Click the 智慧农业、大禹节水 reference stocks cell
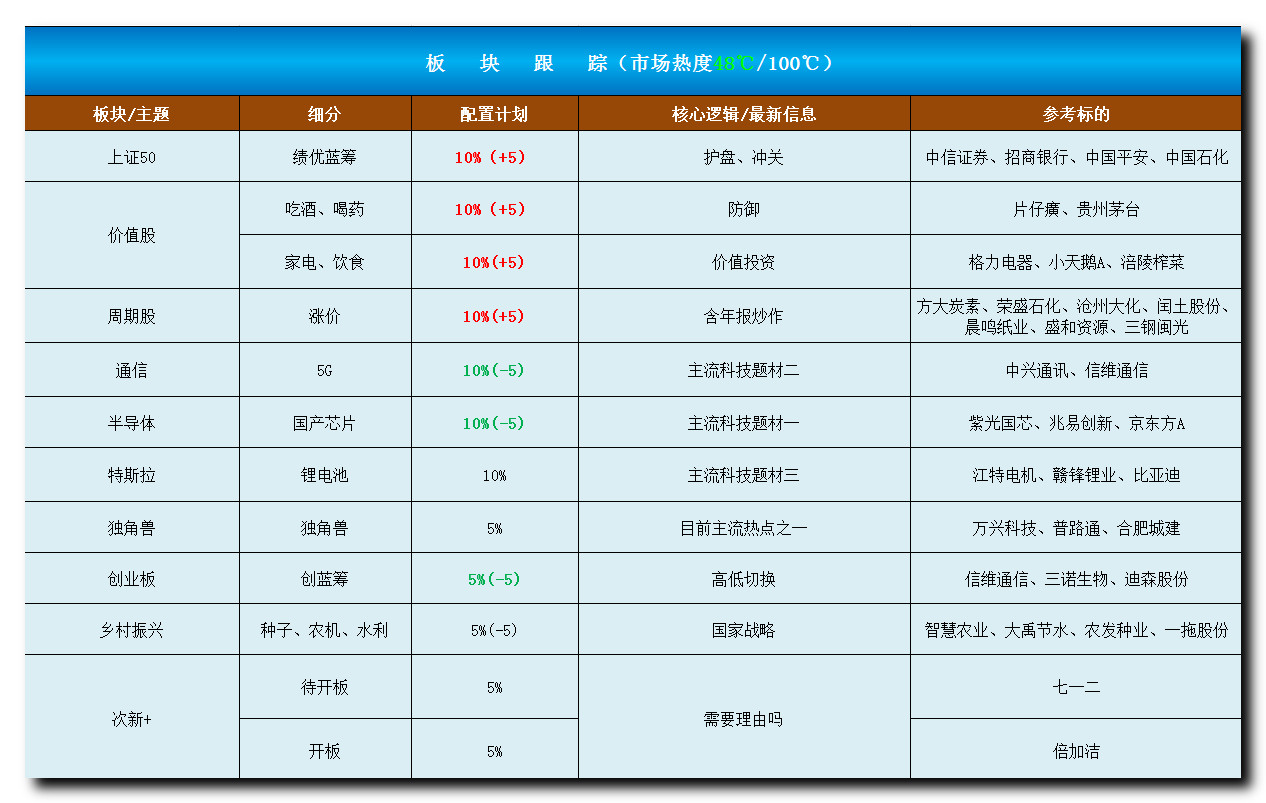 1076,630
